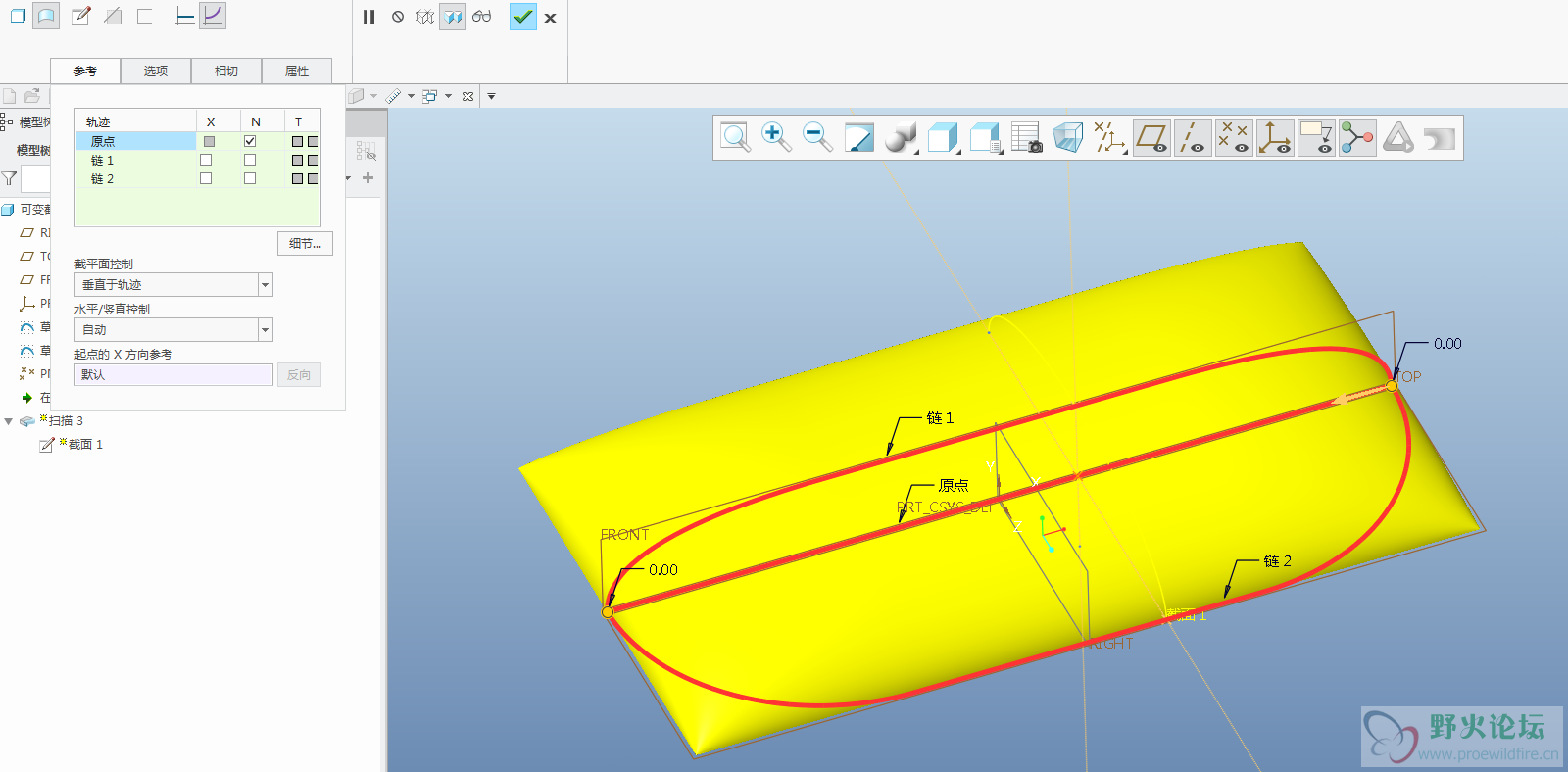The height and width of the screenshot is (772, 1568).
Task: Open the 属性 tab
Action: click(296, 71)
